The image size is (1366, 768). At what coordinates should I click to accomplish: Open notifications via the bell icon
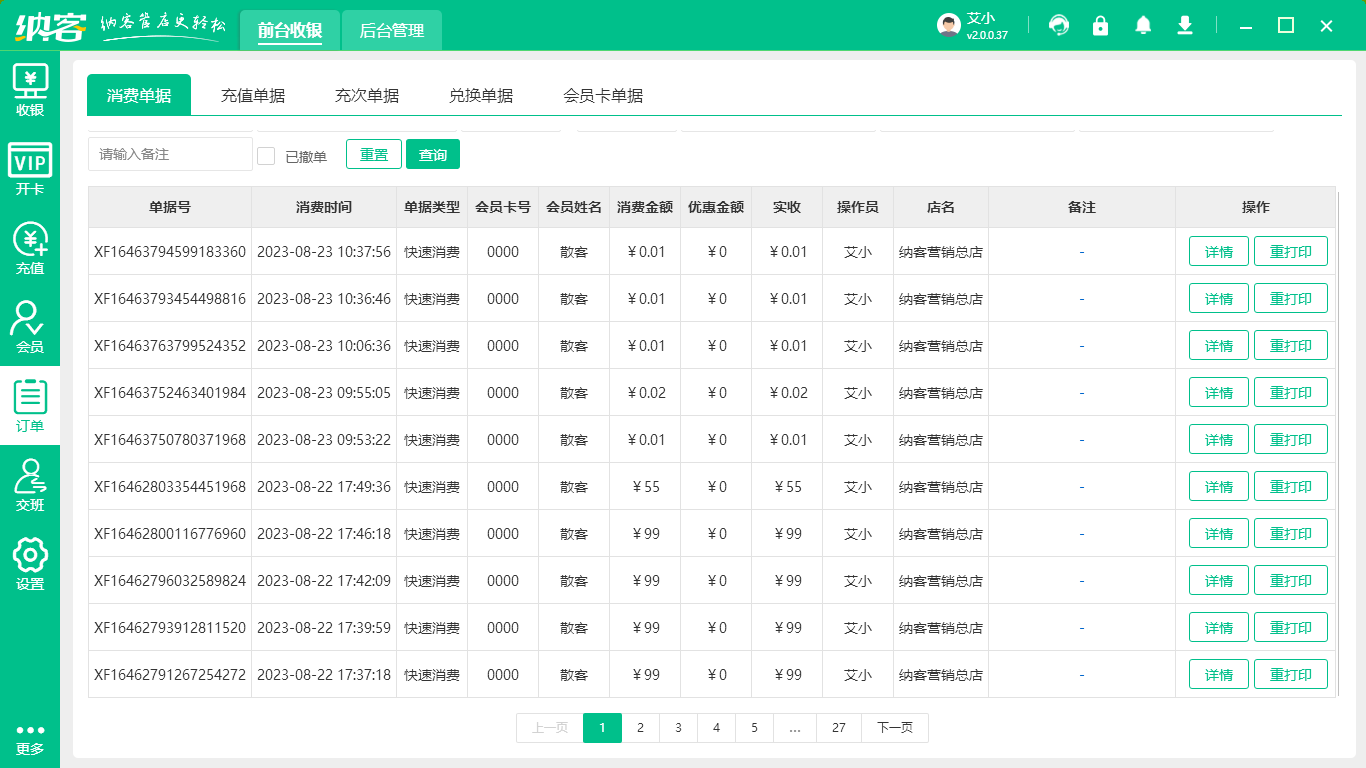pos(1142,25)
